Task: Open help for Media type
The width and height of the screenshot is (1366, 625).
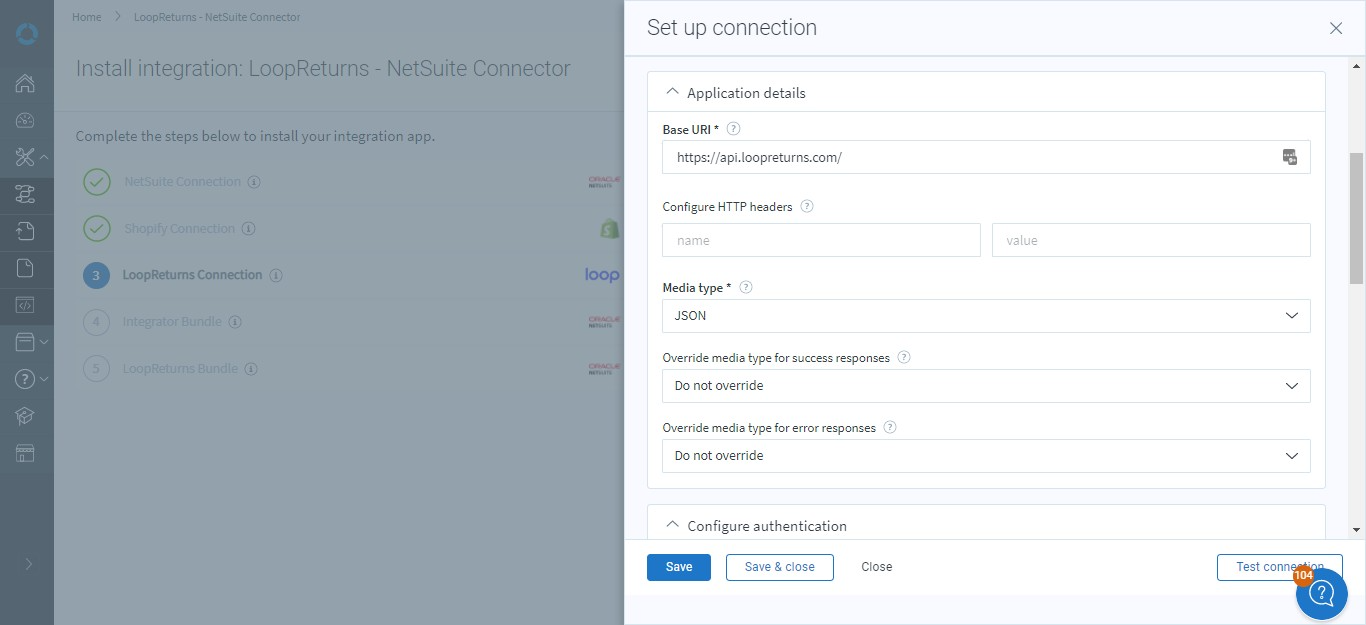Action: pyautogui.click(x=746, y=287)
